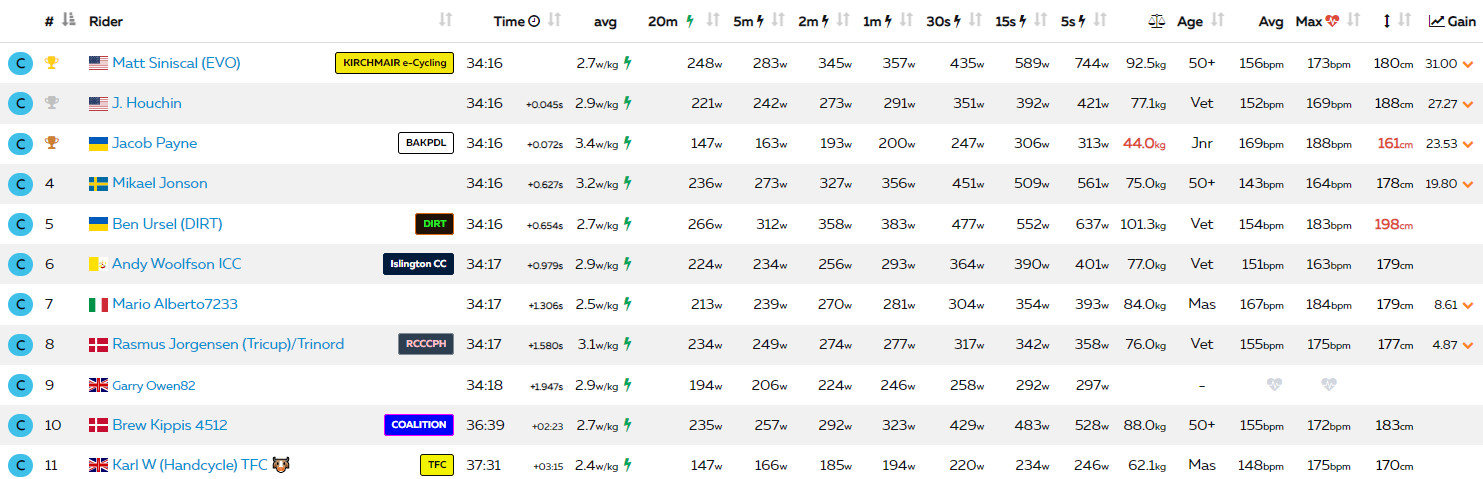Click the green lightning icon next to Mikael Jonson's w/kg

coord(628,183)
